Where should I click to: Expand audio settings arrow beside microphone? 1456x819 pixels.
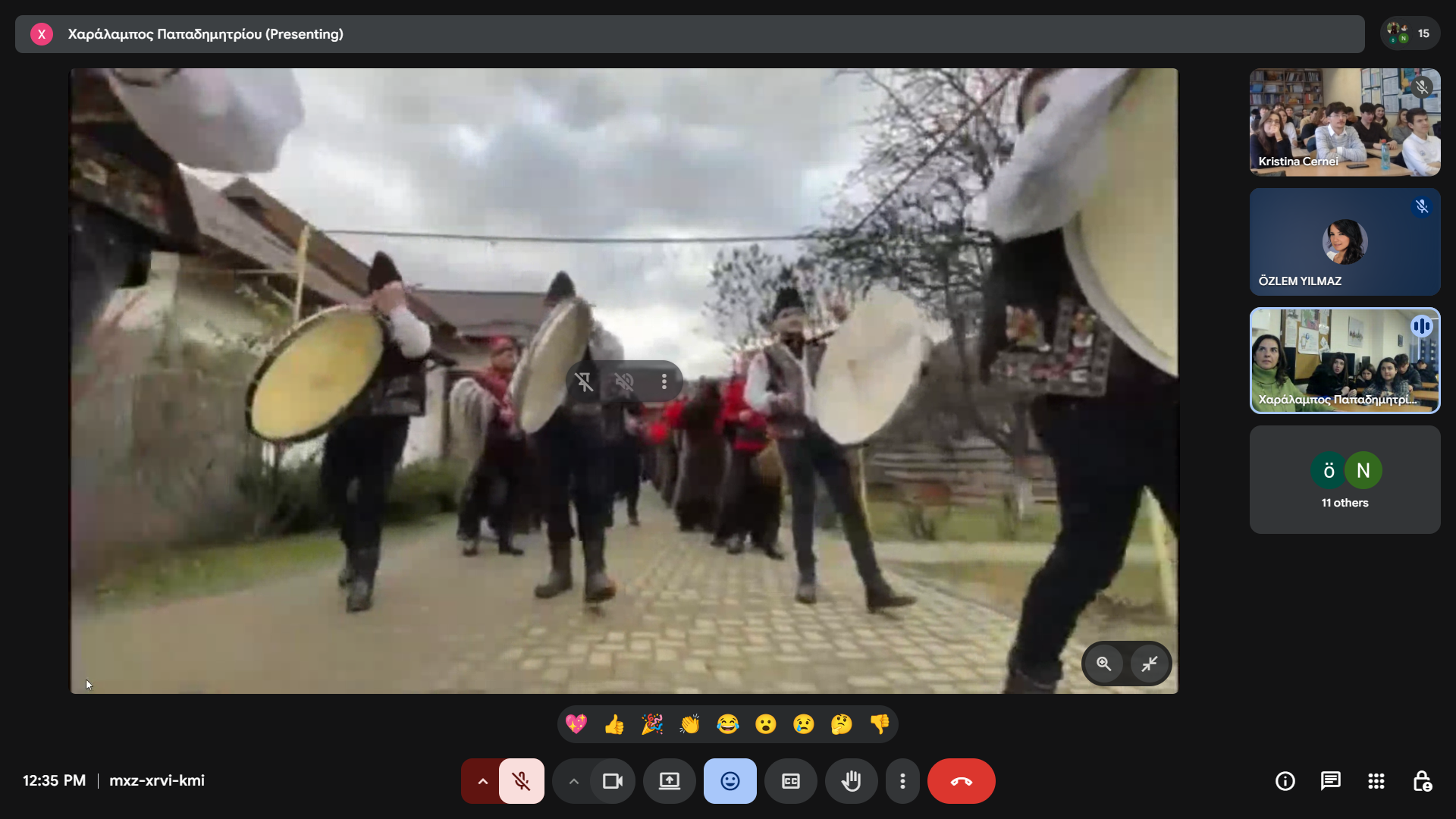point(482,781)
